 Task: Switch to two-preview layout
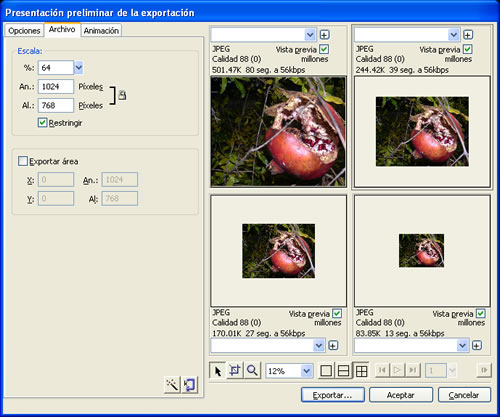click(x=344, y=371)
